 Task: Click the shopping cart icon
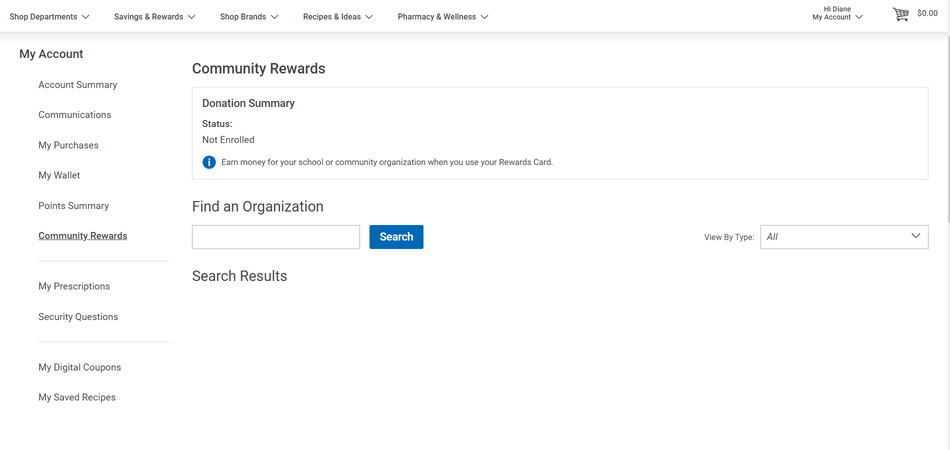[x=901, y=14]
